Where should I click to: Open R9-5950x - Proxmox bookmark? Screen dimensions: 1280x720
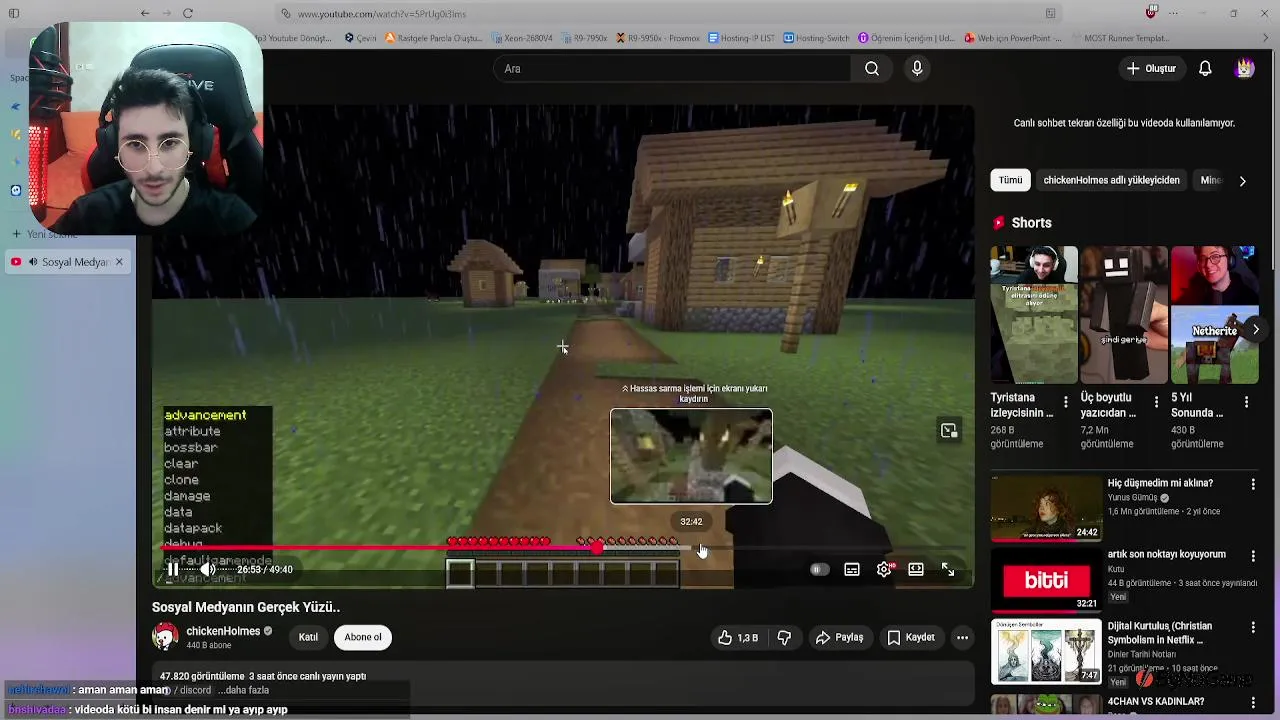pyautogui.click(x=658, y=38)
